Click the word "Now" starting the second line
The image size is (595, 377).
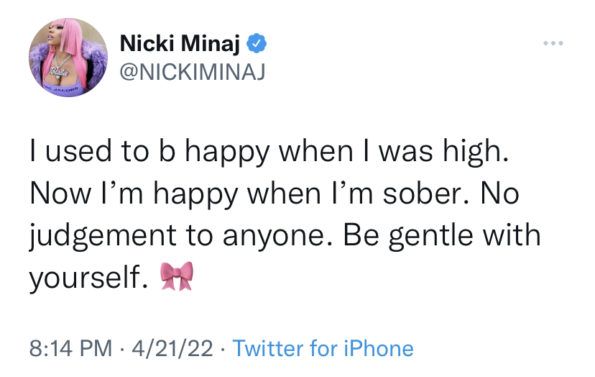(61, 193)
